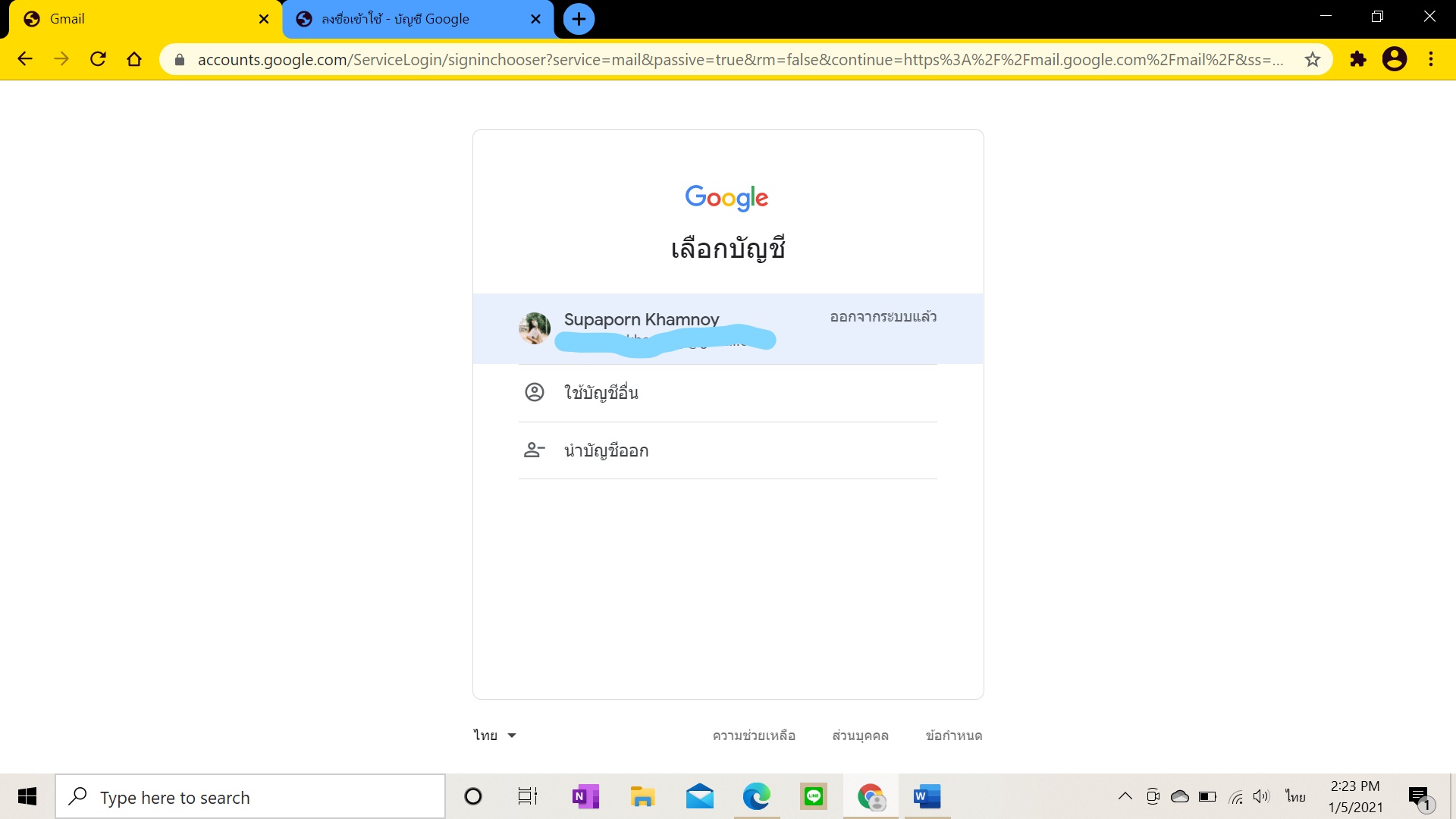Switch input language ไทย in the tray

point(1295,796)
